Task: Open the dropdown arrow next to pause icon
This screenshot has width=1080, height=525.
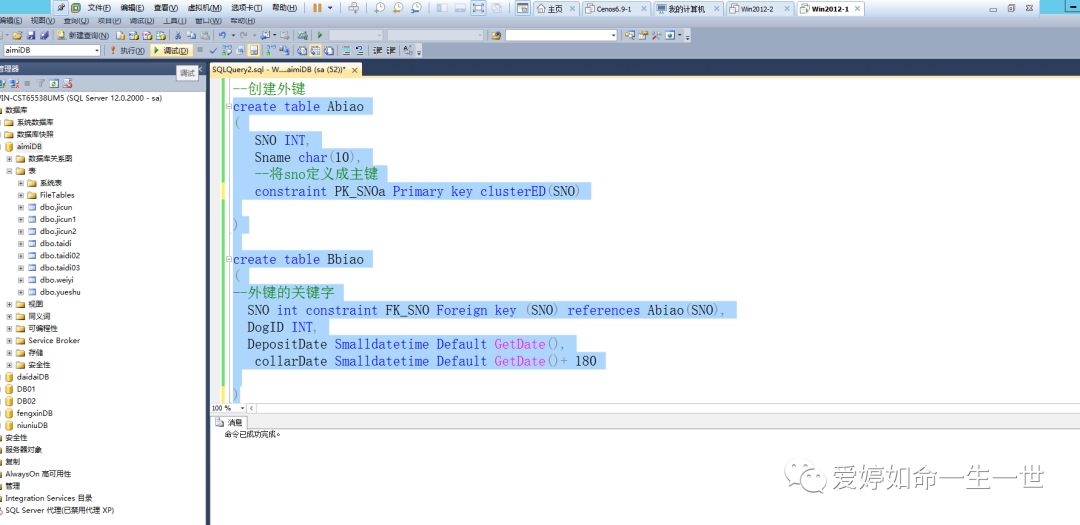Action: point(330,8)
